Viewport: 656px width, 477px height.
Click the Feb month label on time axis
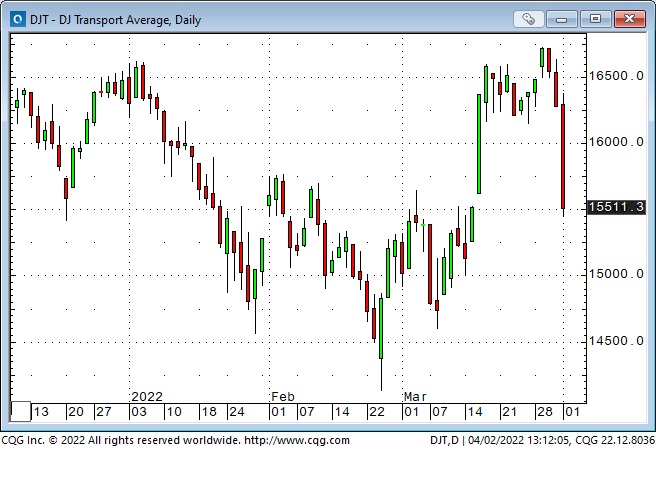coord(283,397)
